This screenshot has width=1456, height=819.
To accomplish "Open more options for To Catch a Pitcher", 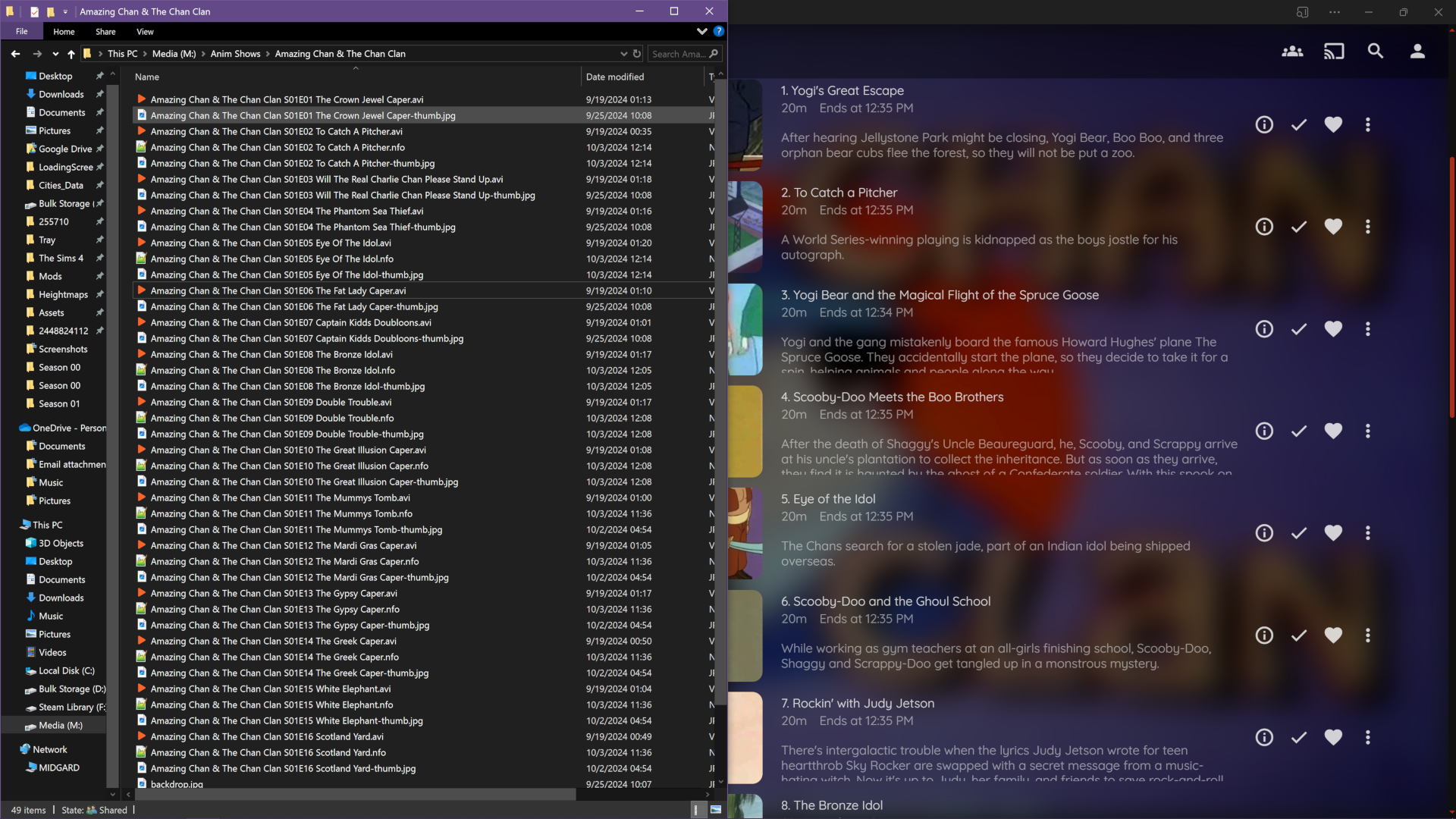I will [x=1367, y=227].
